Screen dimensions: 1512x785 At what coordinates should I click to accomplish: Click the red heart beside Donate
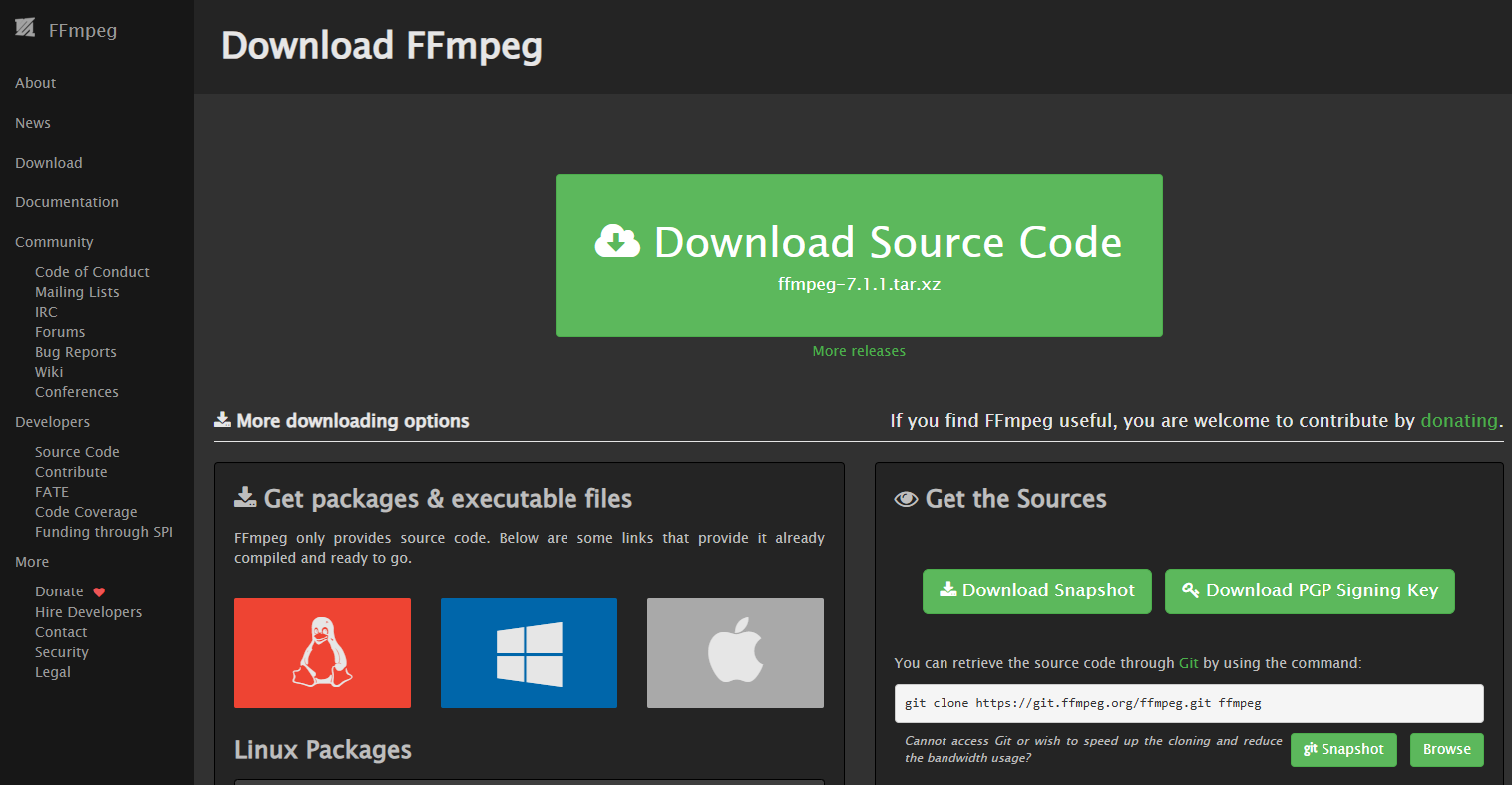tap(99, 592)
